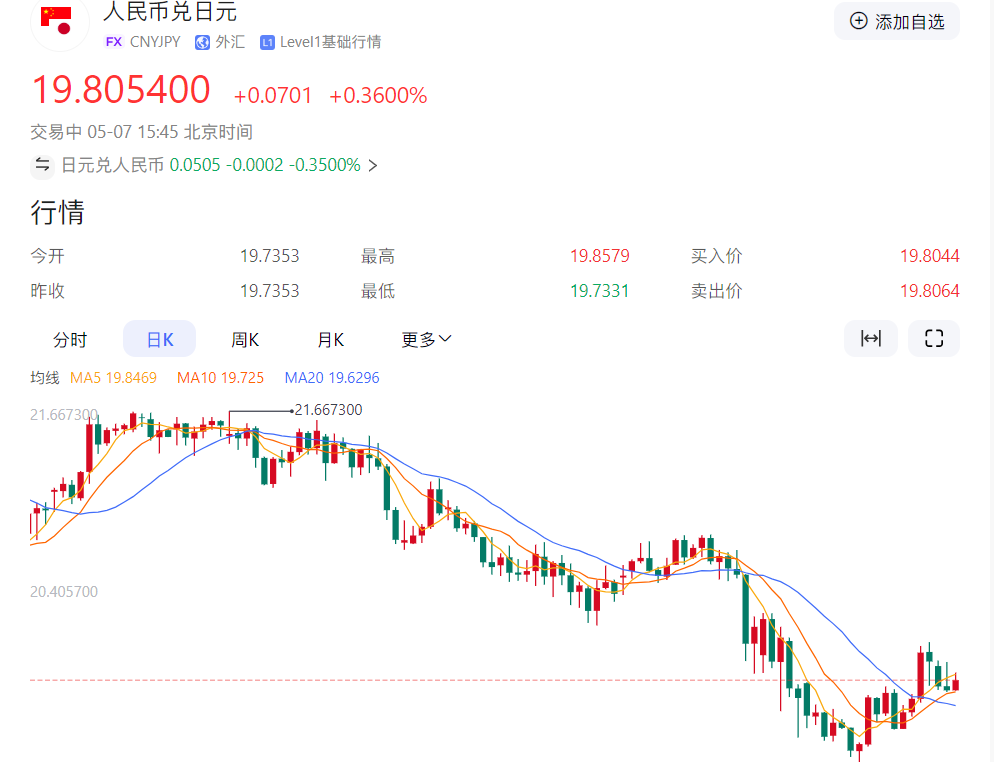Click the globe icon next to 外汇
The image size is (994, 762).
[202, 42]
